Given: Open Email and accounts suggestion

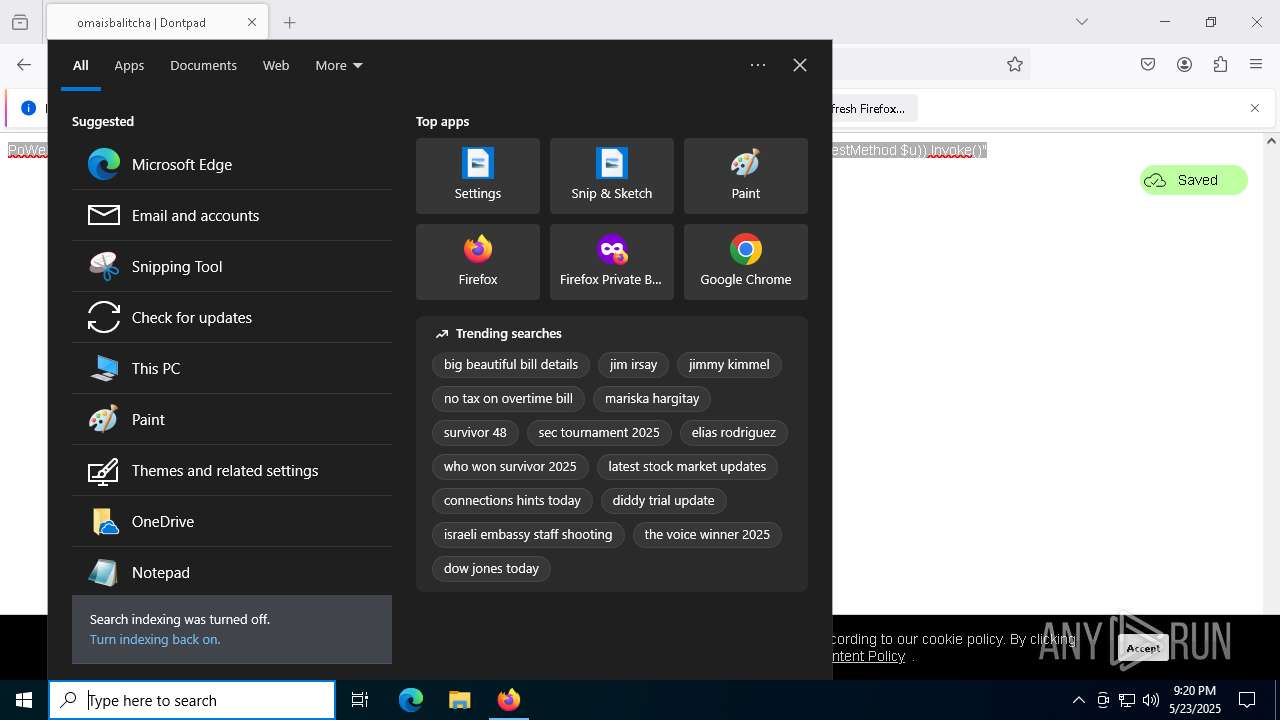Looking at the screenshot, I should click(232, 215).
